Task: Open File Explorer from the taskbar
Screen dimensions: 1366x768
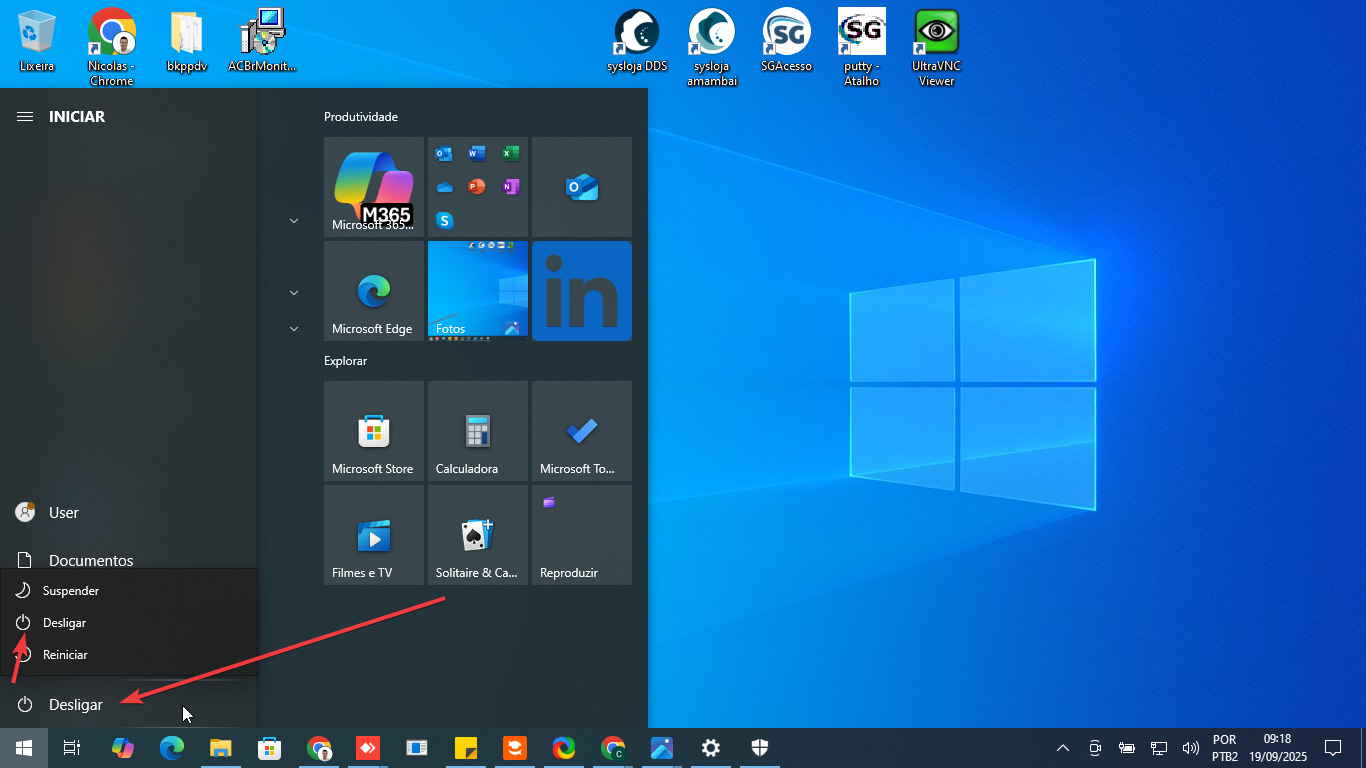Action: [x=221, y=748]
